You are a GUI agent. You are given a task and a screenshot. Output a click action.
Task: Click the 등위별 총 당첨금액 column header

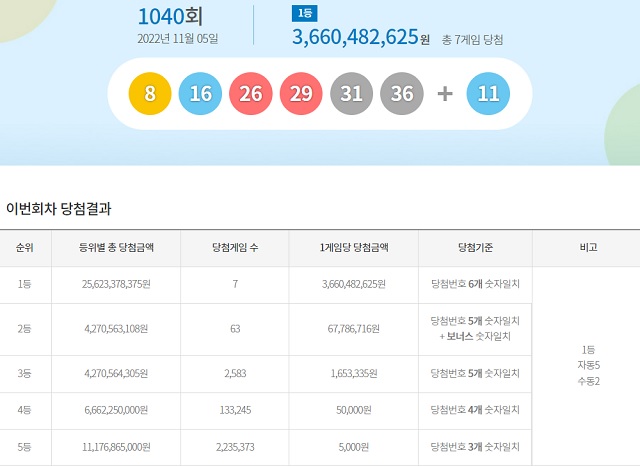[x=116, y=247]
